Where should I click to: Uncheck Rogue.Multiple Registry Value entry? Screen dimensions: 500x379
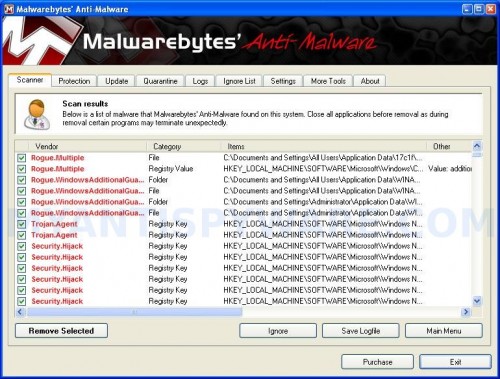tap(22, 169)
